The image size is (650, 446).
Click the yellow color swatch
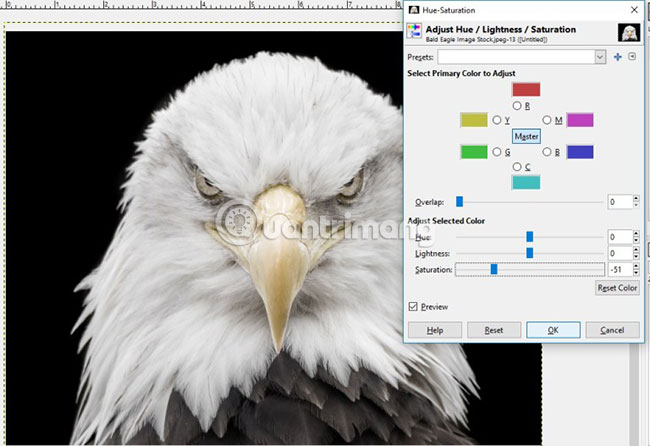[474, 120]
